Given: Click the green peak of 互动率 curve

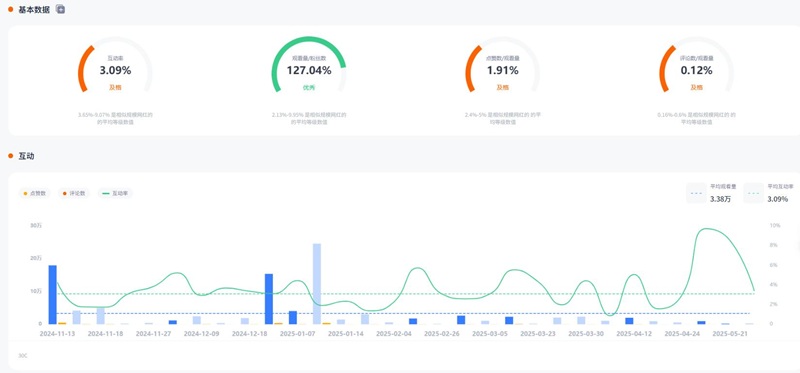Looking at the screenshot, I should coord(707,229).
